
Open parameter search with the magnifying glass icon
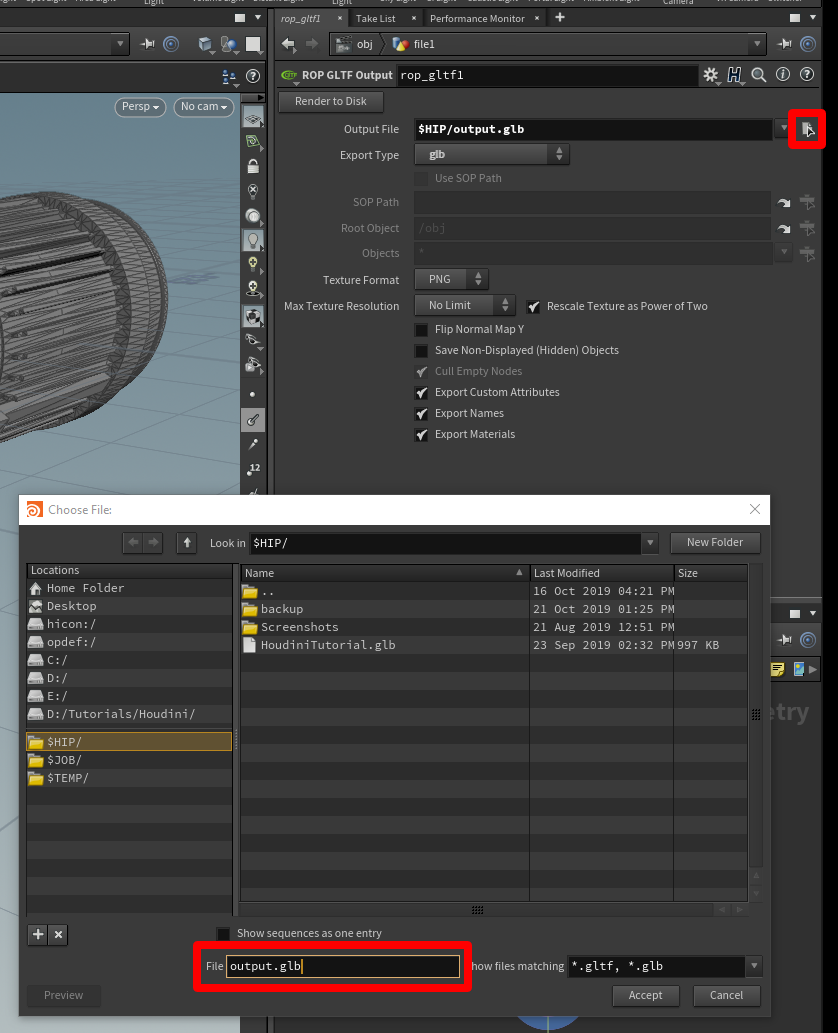(x=758, y=75)
